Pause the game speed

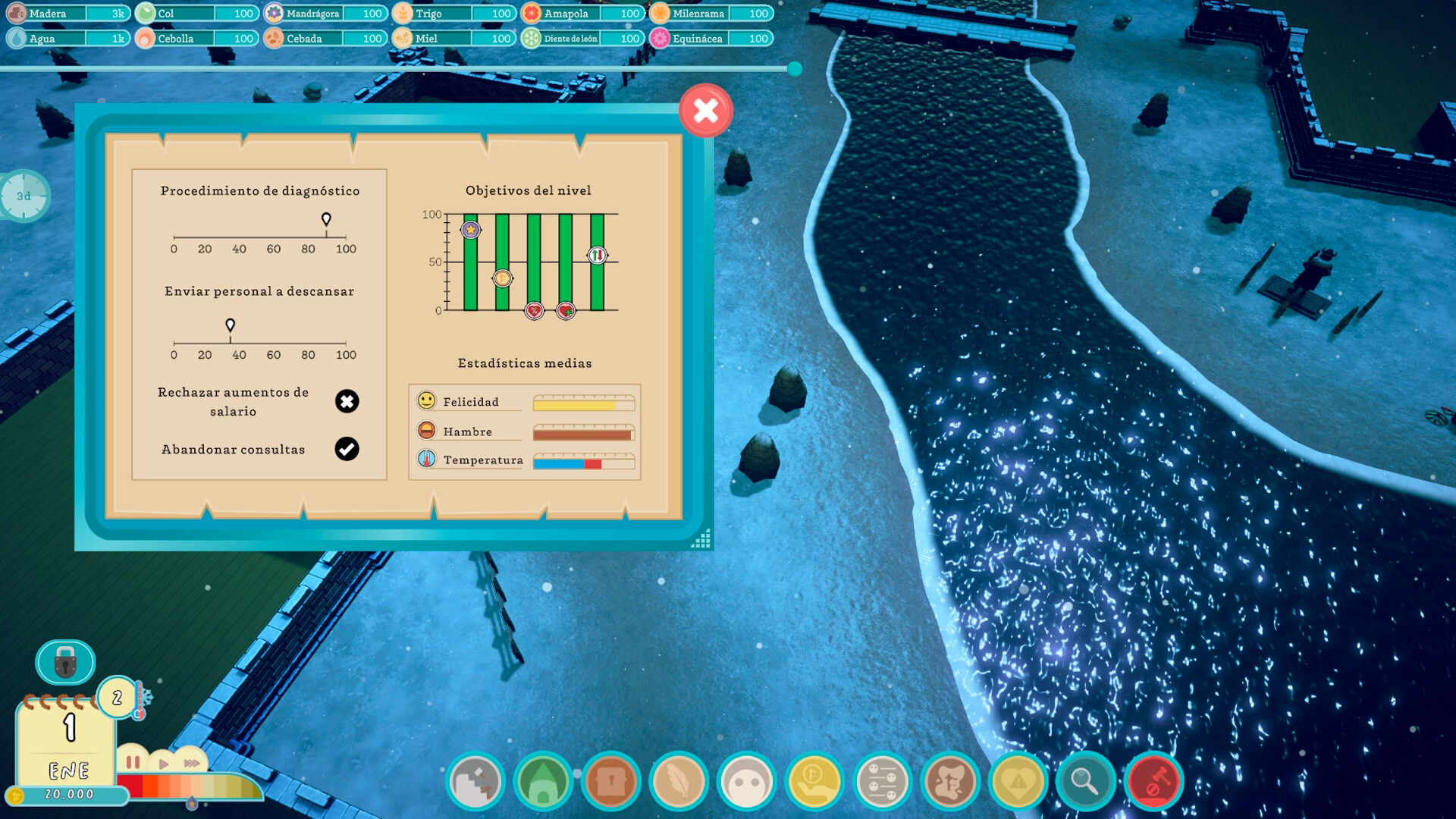pyautogui.click(x=133, y=762)
